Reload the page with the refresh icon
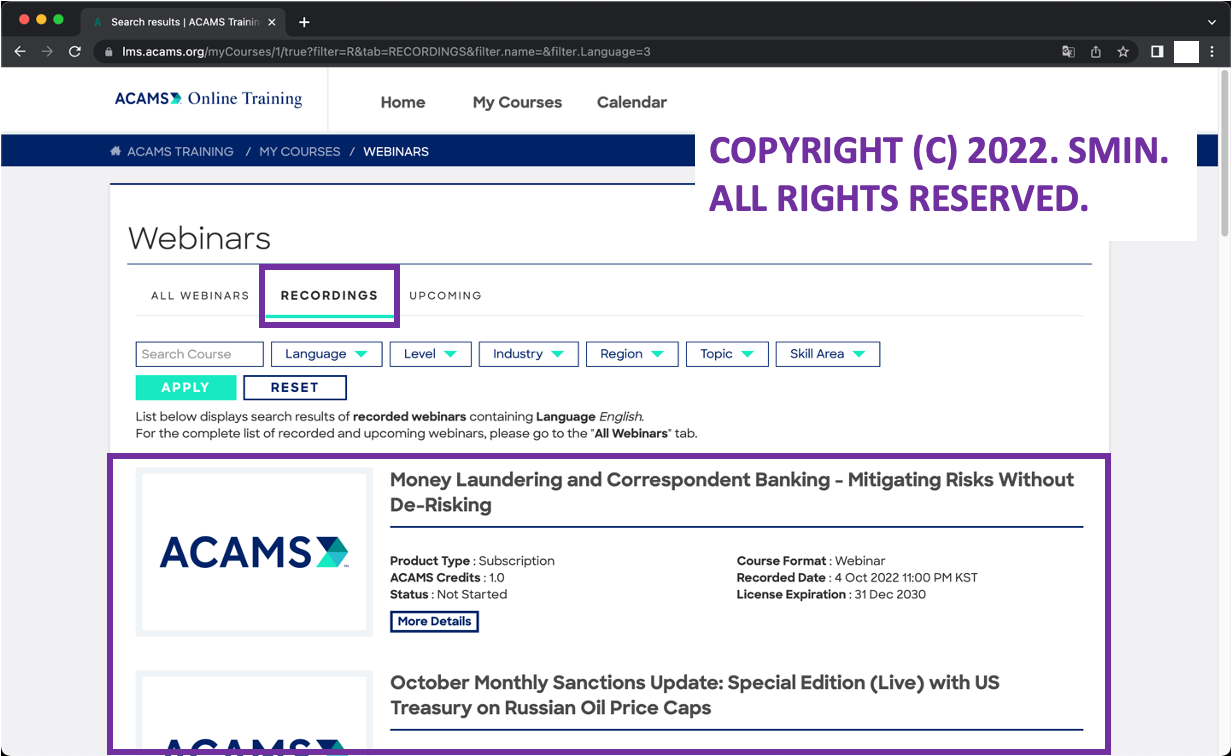This screenshot has width=1232, height=756. pyautogui.click(x=75, y=51)
